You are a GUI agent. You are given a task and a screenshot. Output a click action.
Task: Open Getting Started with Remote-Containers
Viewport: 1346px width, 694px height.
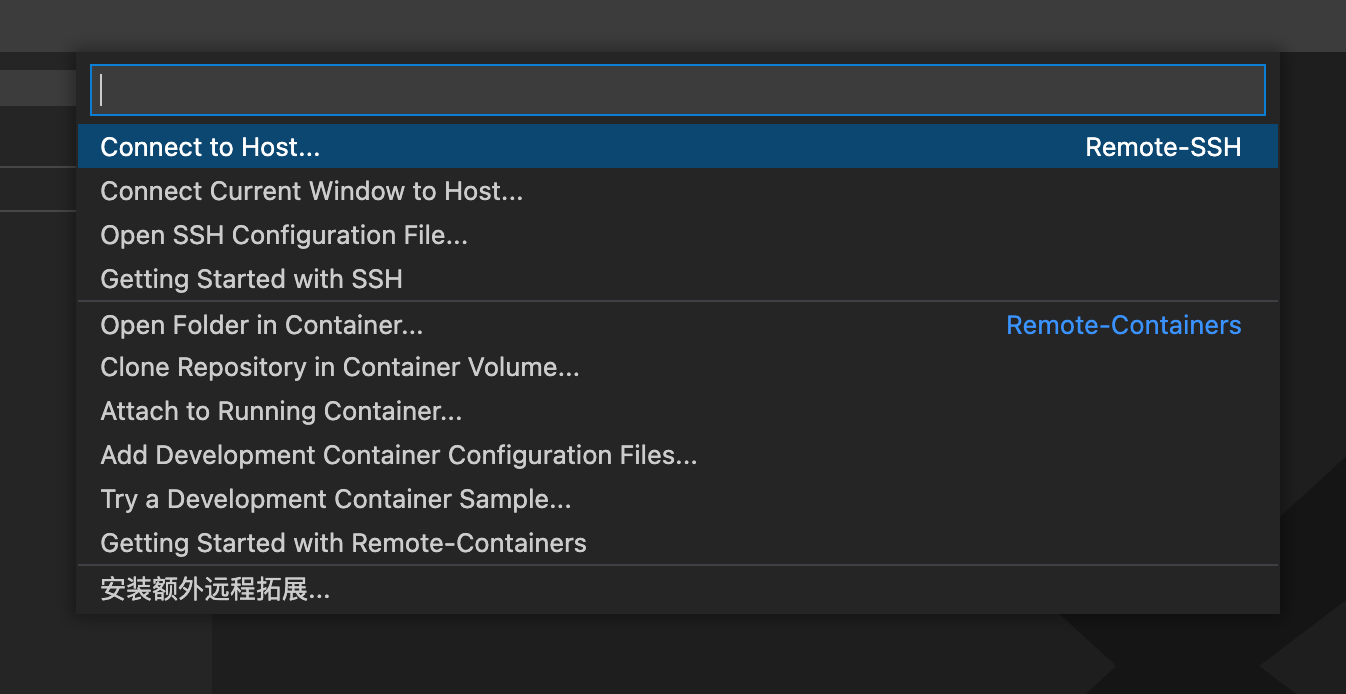pyautogui.click(x=343, y=543)
